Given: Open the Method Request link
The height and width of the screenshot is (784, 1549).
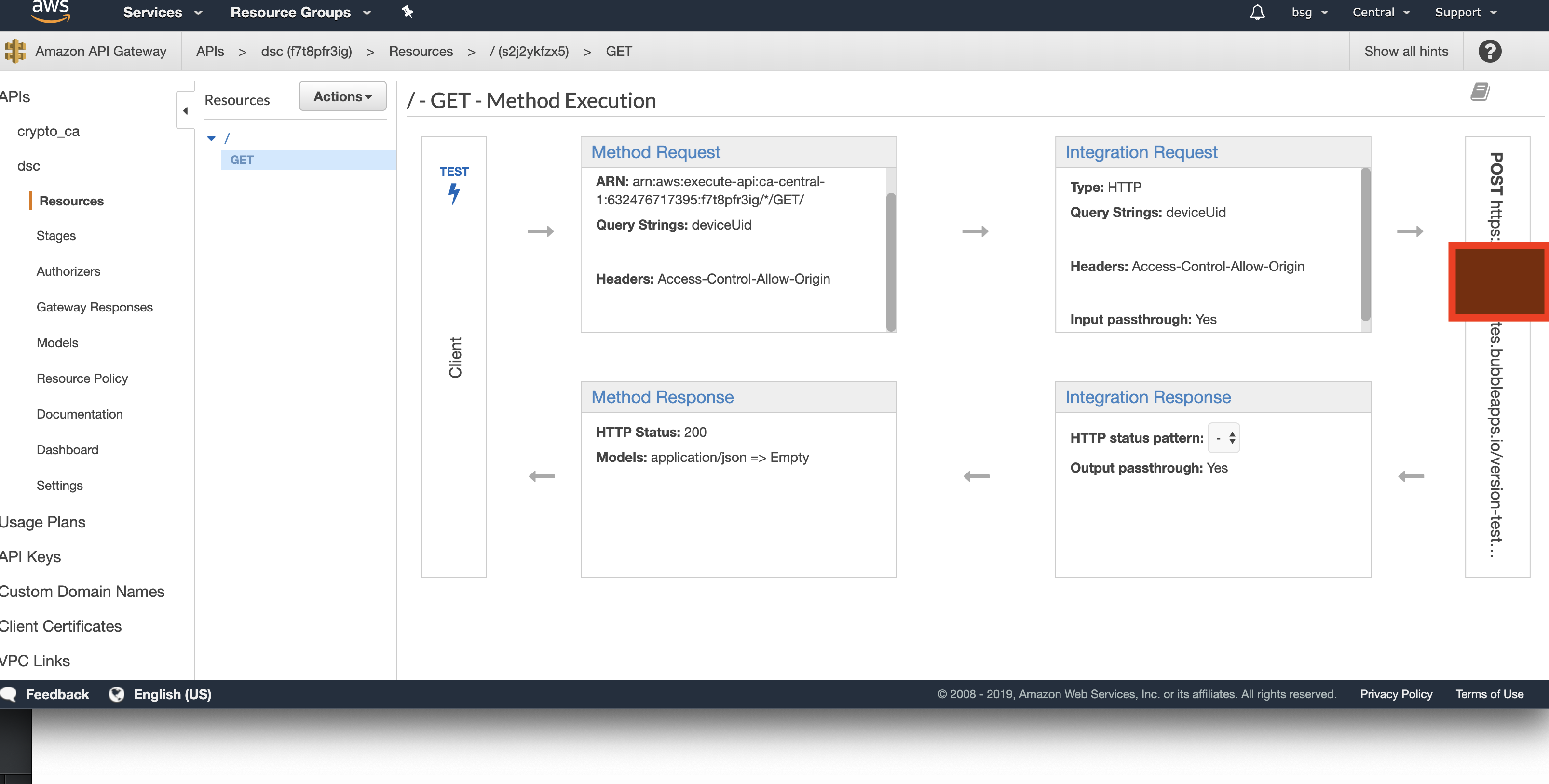Looking at the screenshot, I should (655, 153).
